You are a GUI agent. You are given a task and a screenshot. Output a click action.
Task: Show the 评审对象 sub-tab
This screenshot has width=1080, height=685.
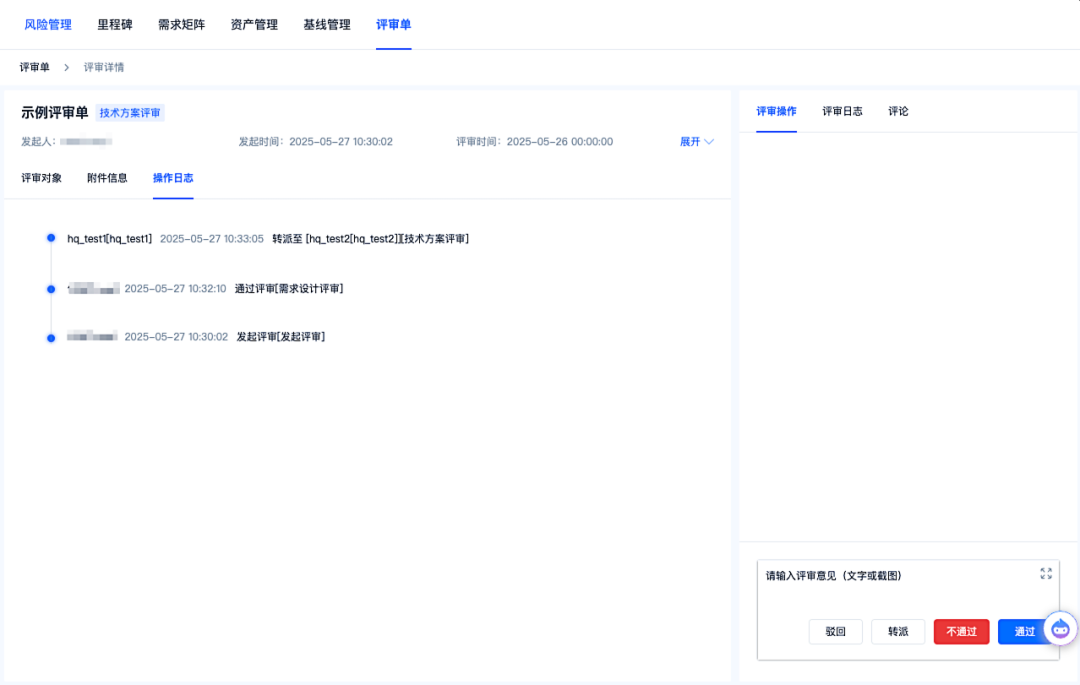click(41, 178)
